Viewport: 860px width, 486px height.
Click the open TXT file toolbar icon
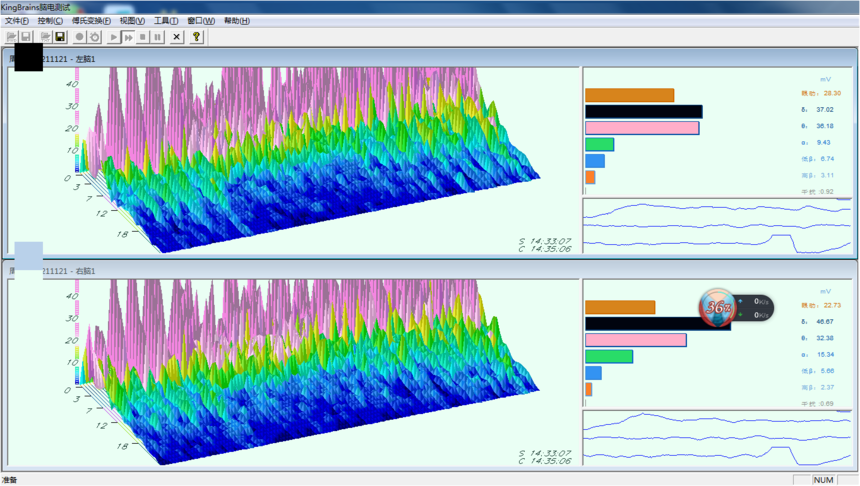pyautogui.click(x=46, y=37)
